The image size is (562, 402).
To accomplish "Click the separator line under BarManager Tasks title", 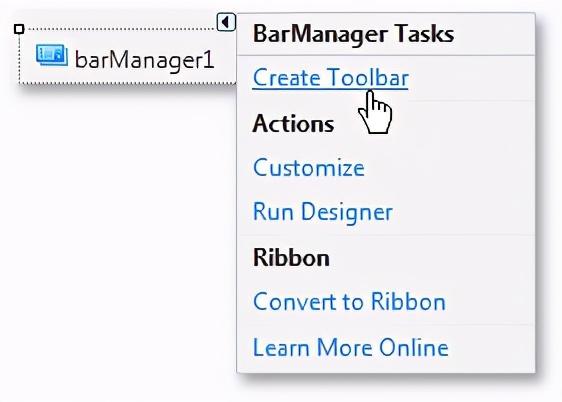I will click(x=386, y=55).
